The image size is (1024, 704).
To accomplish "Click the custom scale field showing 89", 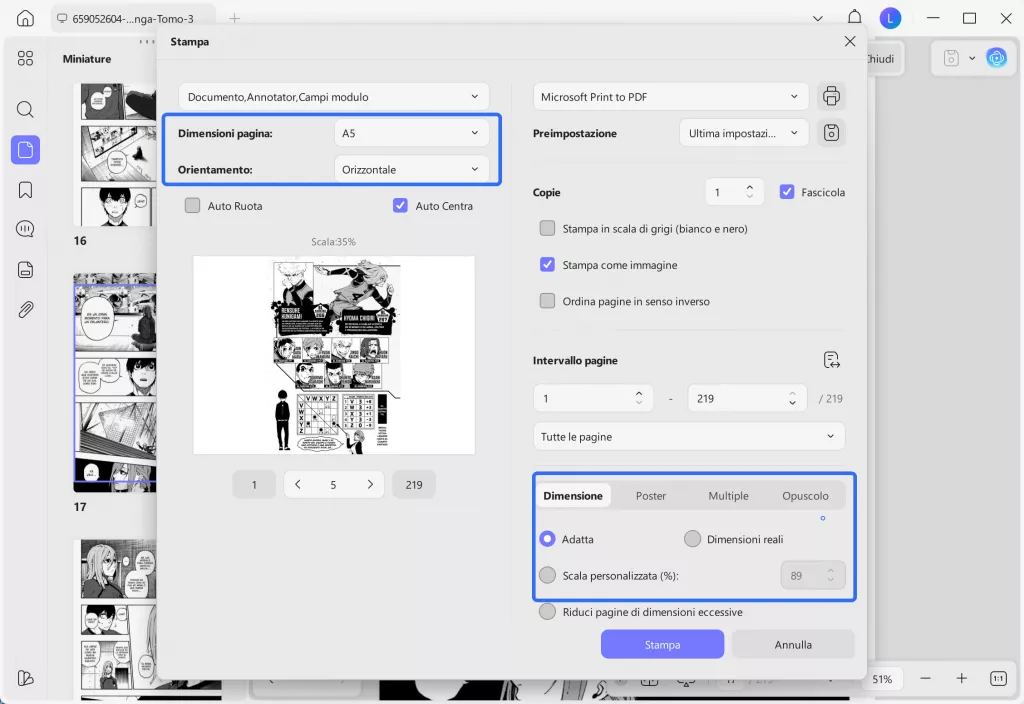I will [812, 575].
